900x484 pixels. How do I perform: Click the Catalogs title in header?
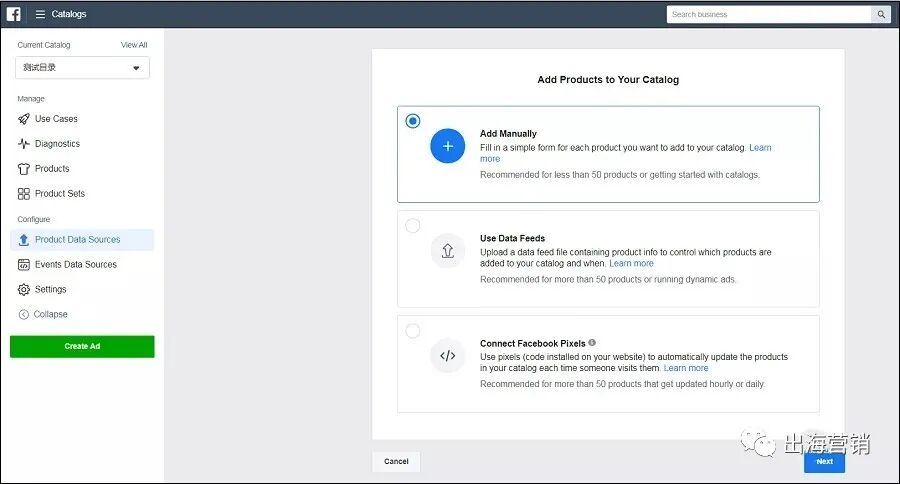click(69, 14)
